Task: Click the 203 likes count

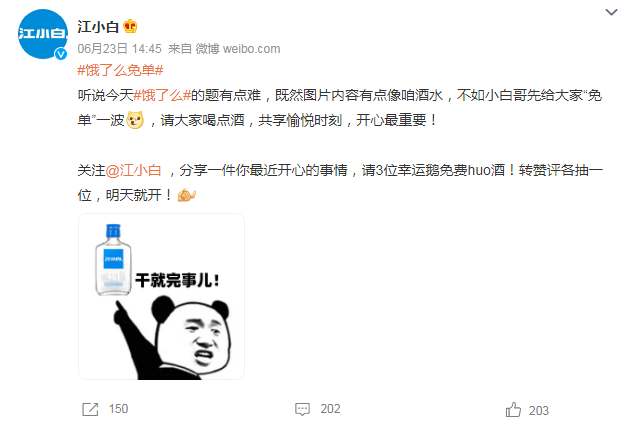Action: (x=539, y=411)
